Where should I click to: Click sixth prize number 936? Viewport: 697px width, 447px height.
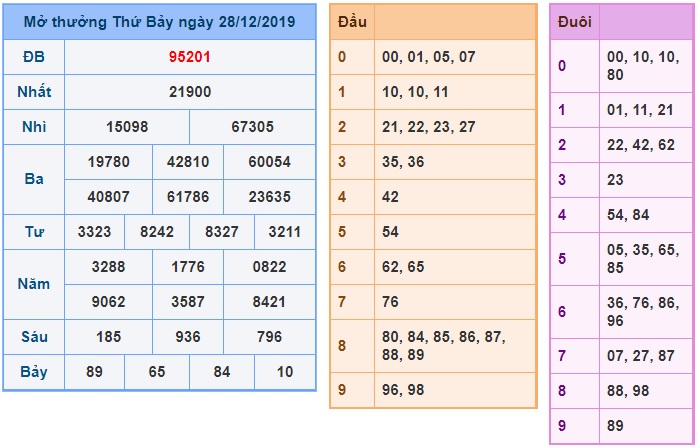click(188, 337)
